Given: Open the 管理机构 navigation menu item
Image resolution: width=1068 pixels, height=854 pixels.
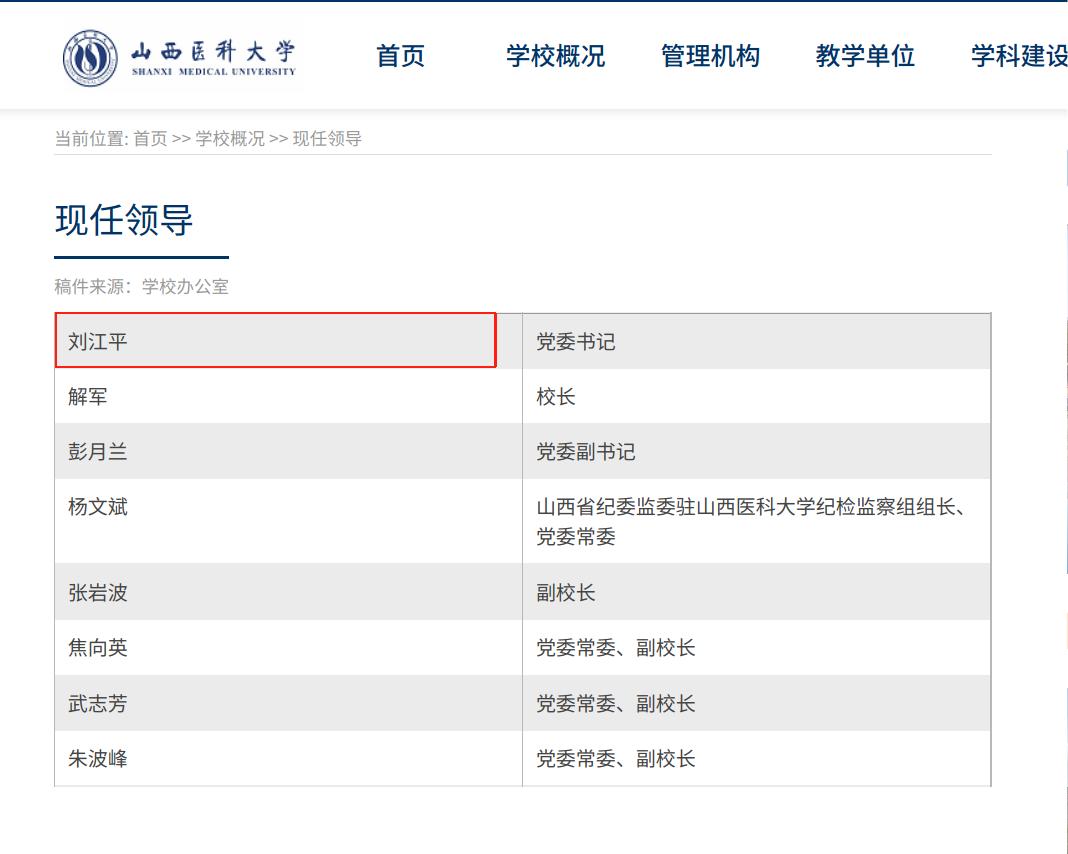Looking at the screenshot, I should 711,57.
